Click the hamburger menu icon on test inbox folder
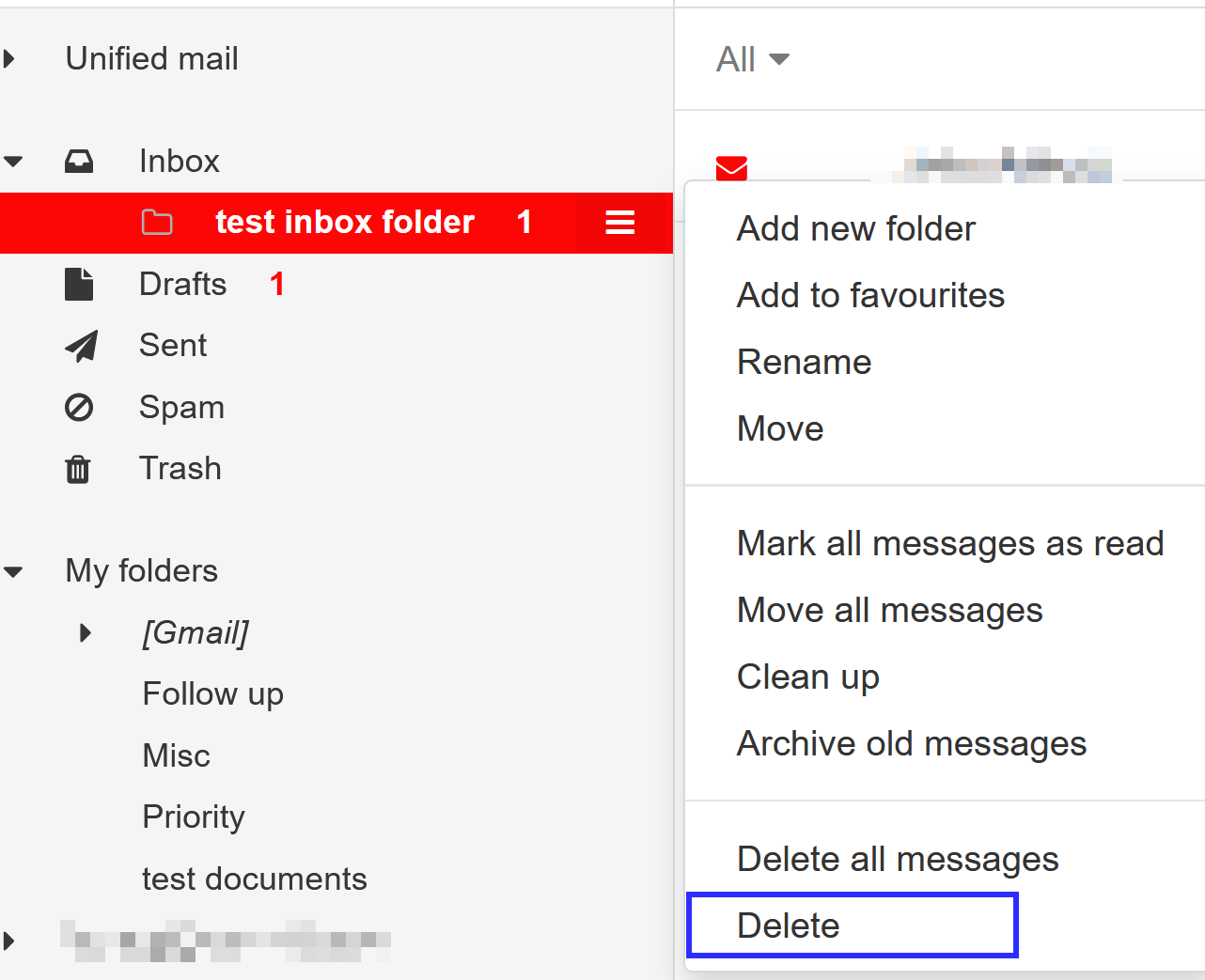The height and width of the screenshot is (980, 1205). tap(619, 223)
